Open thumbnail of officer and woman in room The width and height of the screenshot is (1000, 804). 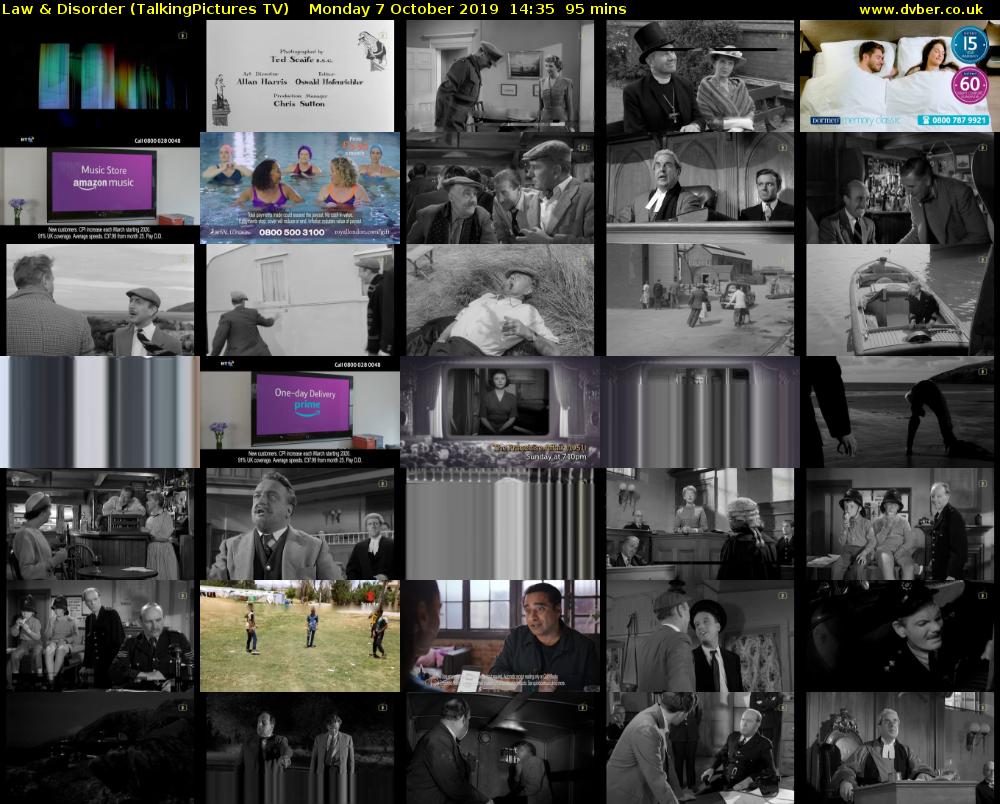[500, 76]
